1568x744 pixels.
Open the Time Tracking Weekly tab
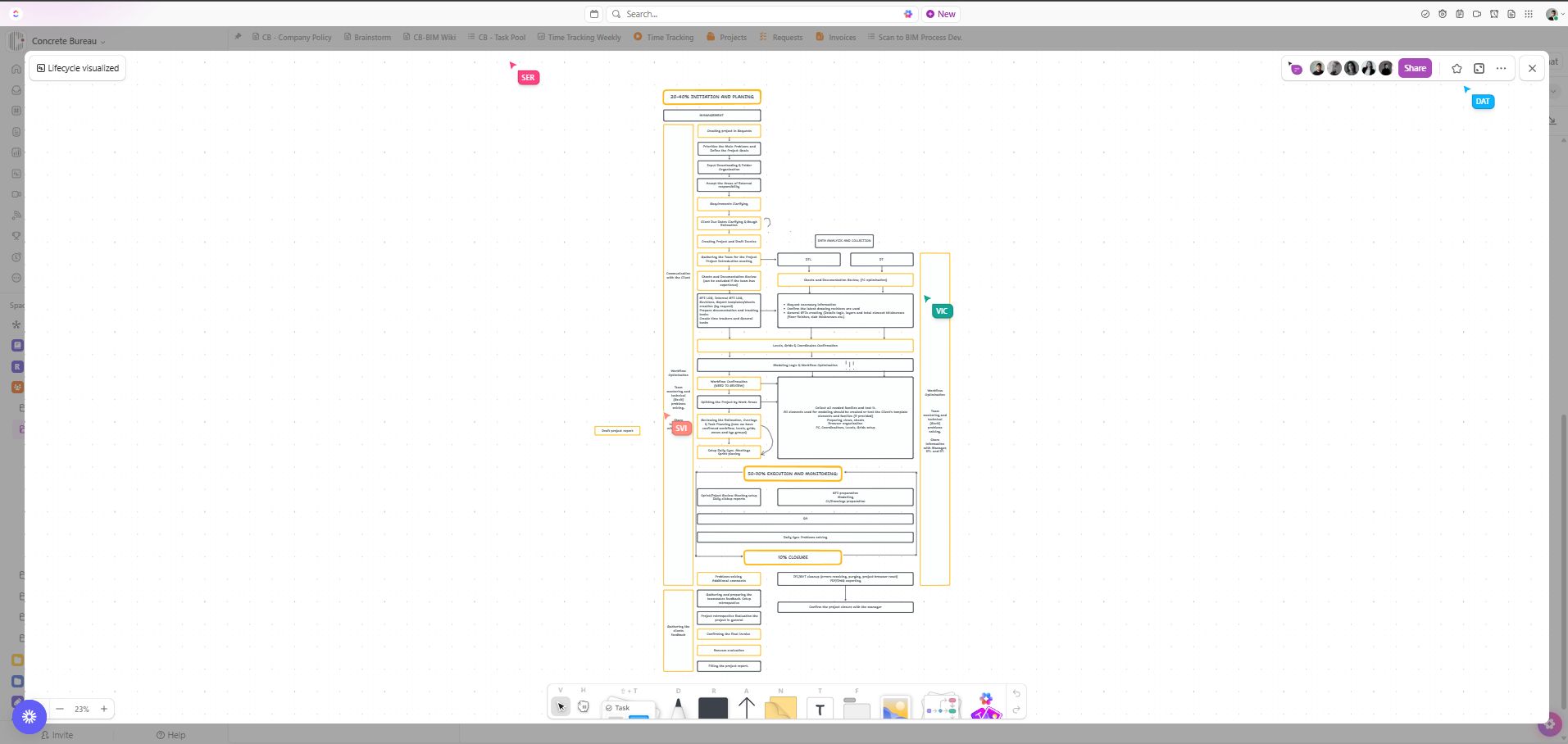579,37
